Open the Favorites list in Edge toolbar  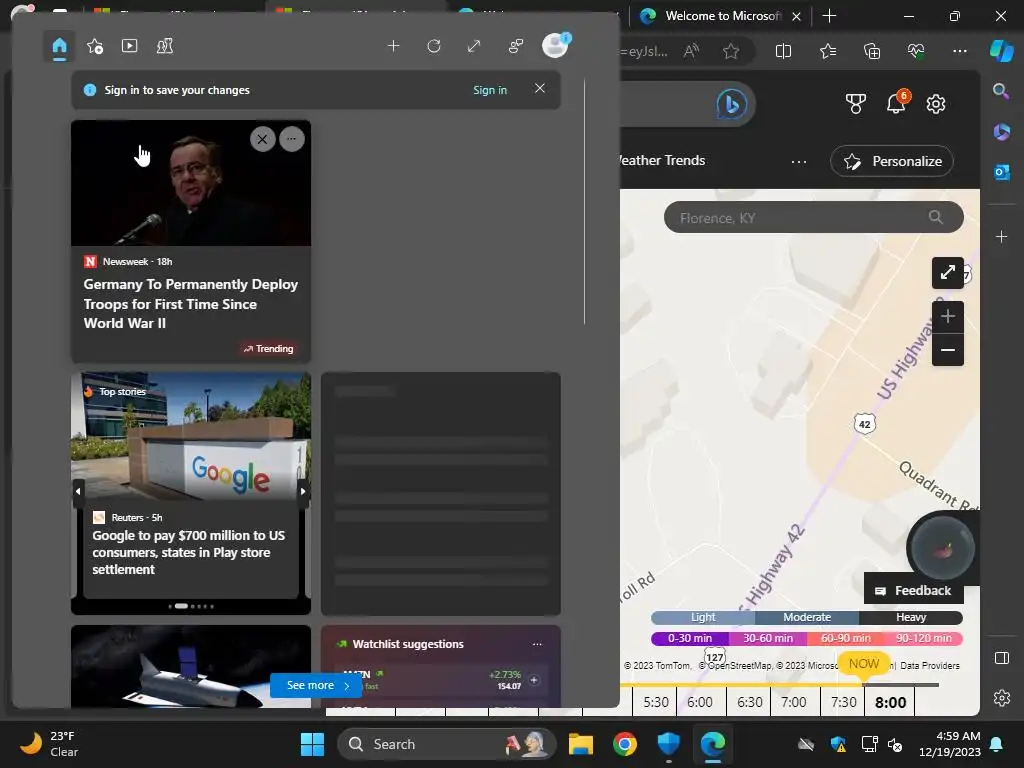click(827, 51)
